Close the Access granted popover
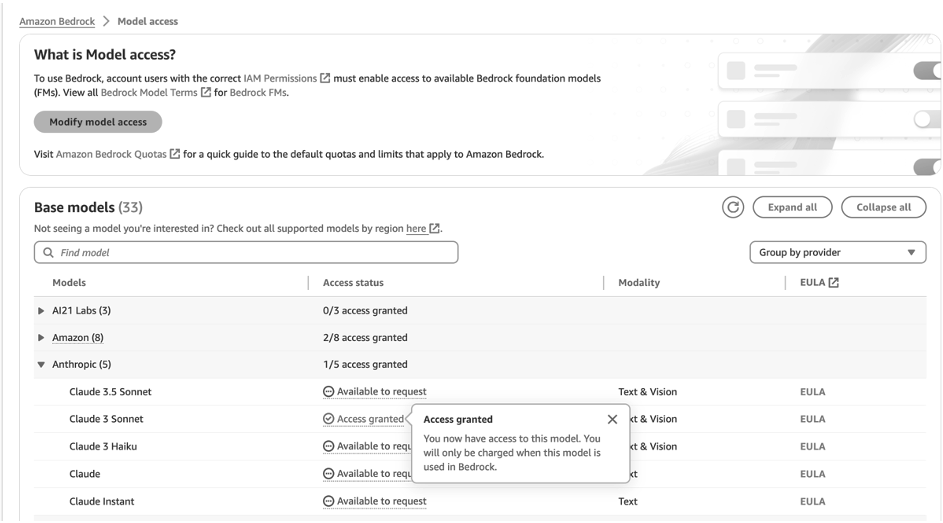 coord(612,420)
